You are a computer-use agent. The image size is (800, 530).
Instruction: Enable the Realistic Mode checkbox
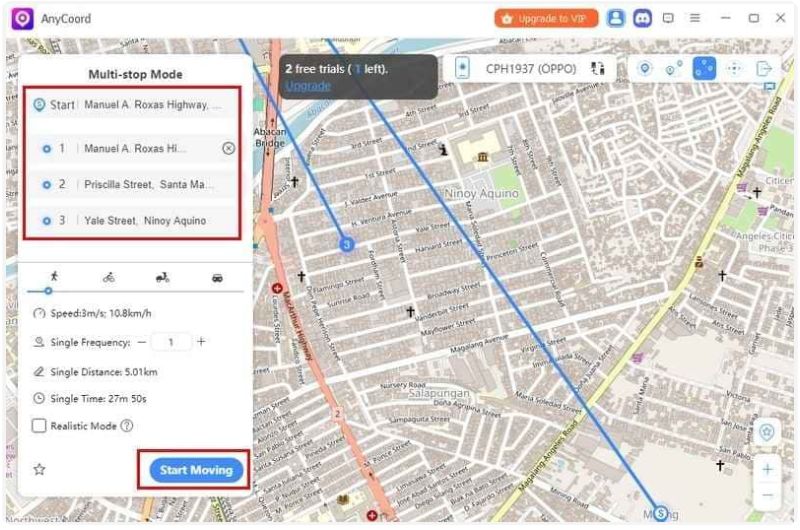[x=39, y=425]
